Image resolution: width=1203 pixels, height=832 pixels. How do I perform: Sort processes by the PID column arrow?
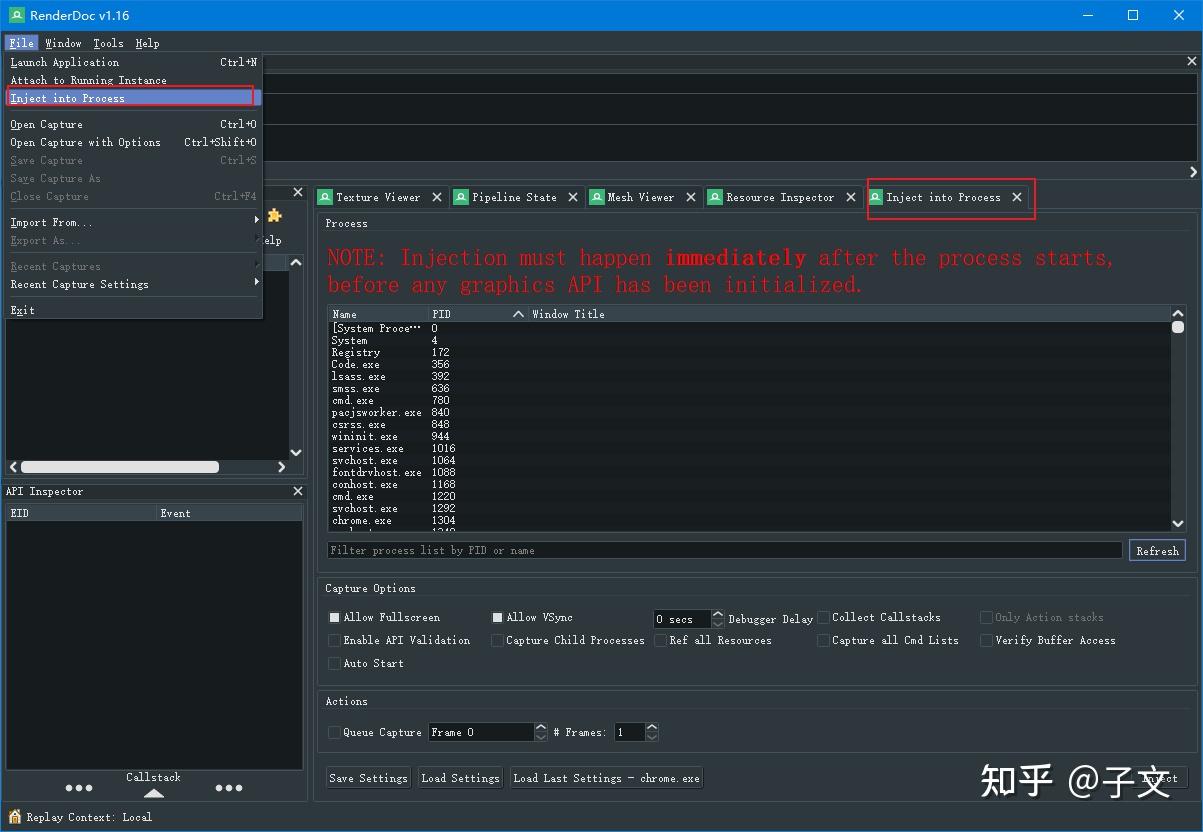pos(516,313)
